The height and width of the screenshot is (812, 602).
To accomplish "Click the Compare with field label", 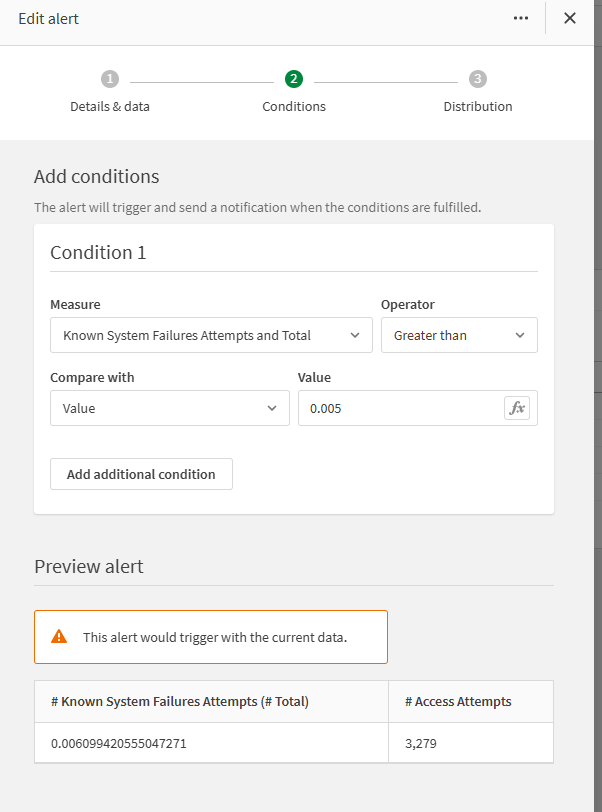I will pyautogui.click(x=92, y=377).
